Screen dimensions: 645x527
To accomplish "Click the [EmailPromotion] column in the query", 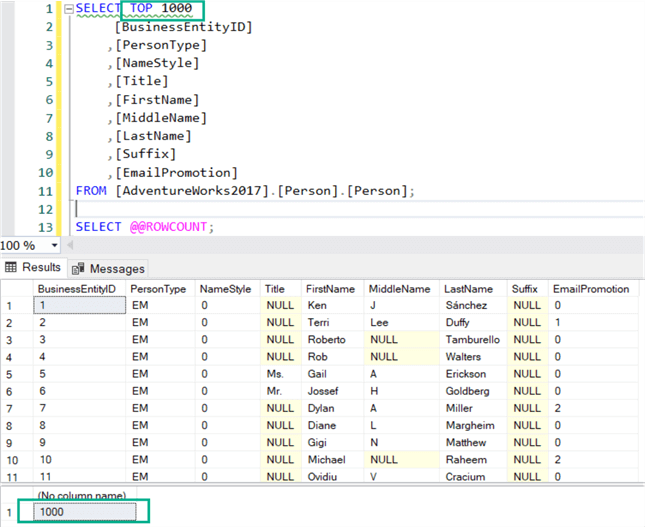I will pos(176,173).
